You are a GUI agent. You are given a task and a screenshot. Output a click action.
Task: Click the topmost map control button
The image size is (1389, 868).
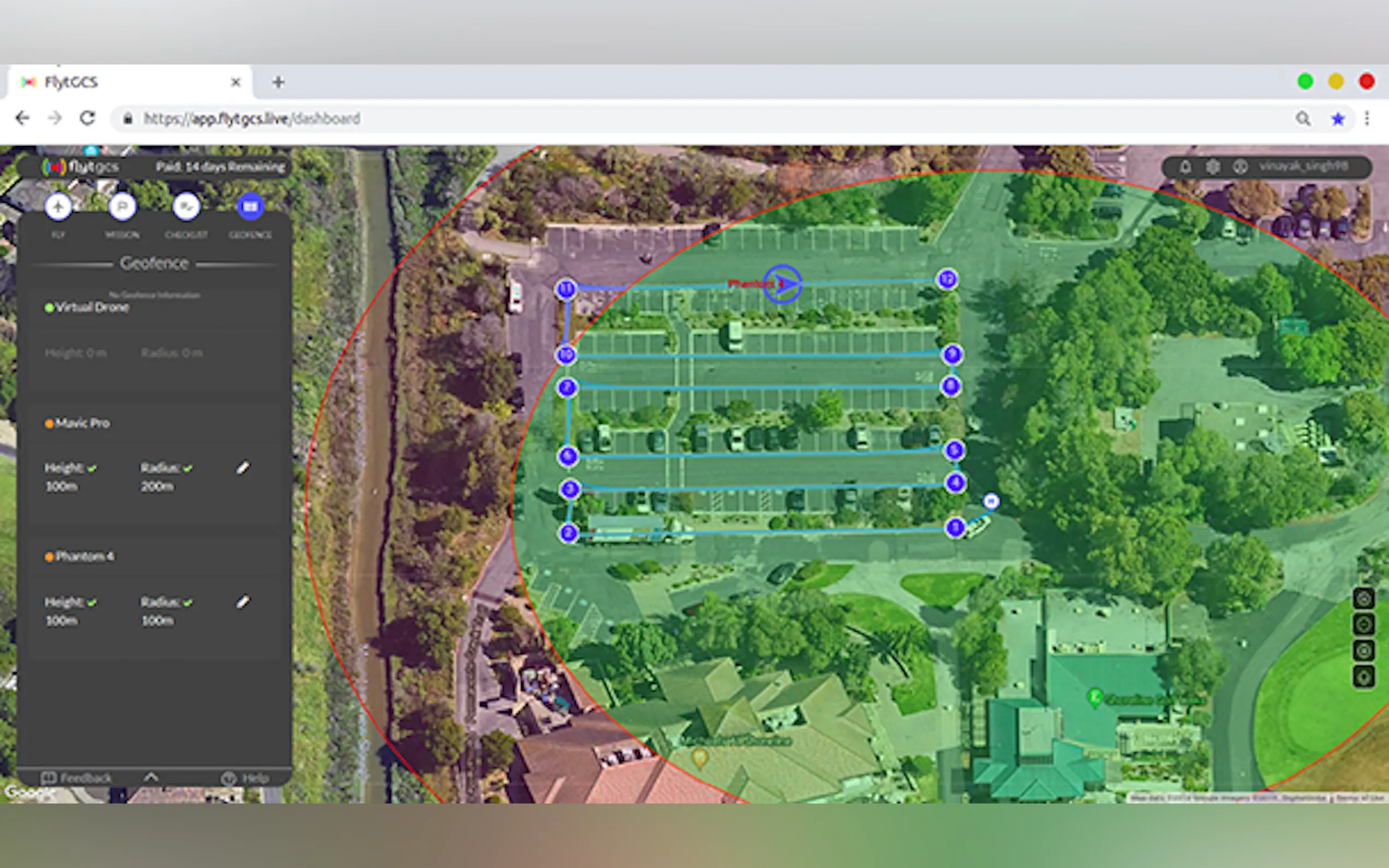coord(1364,599)
